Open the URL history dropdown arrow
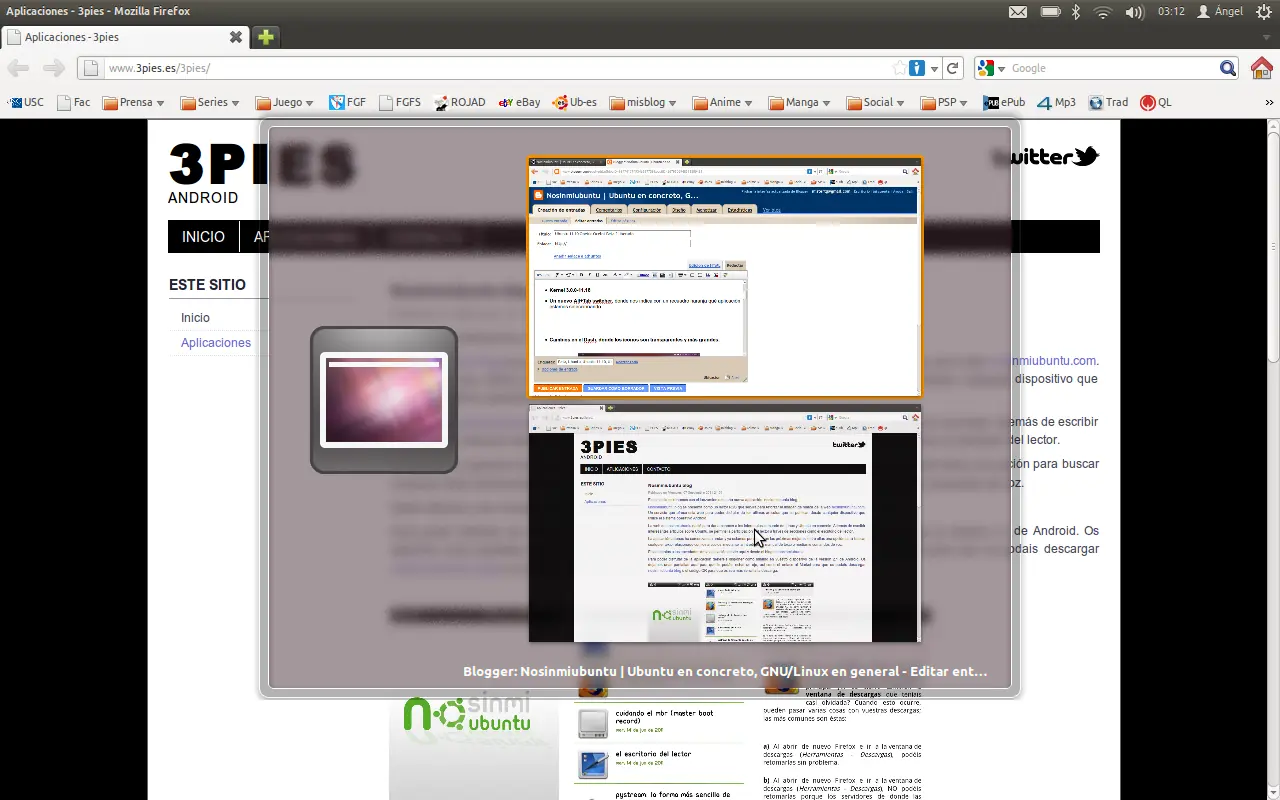The image size is (1280, 800). [934, 68]
